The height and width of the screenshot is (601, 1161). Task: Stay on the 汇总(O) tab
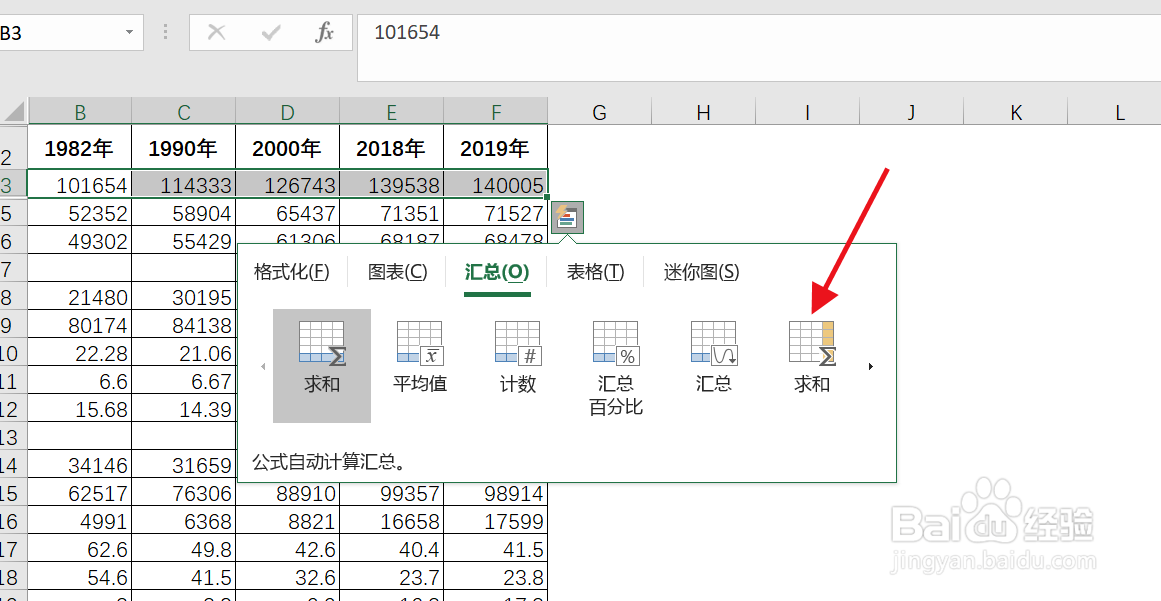(496, 271)
